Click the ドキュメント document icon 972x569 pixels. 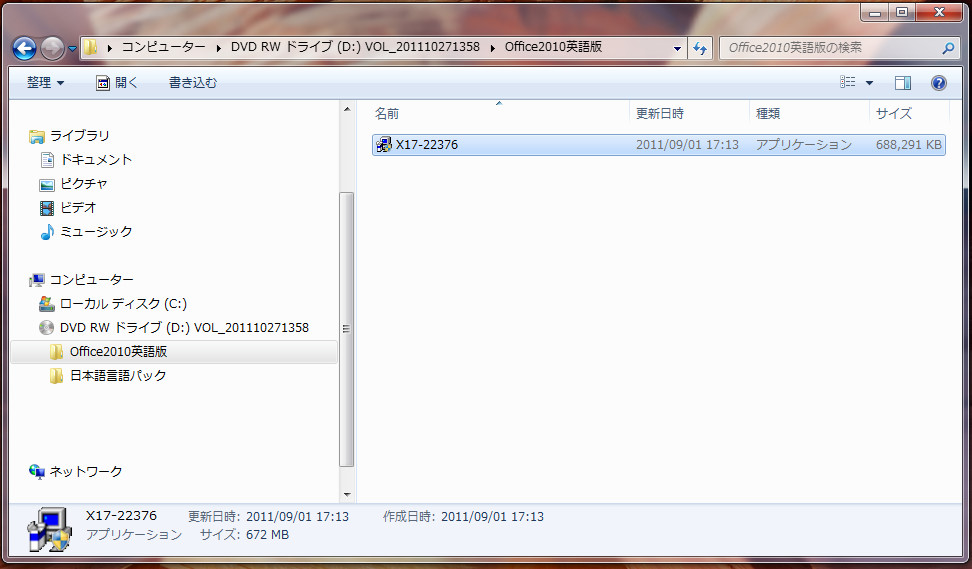coord(47,160)
